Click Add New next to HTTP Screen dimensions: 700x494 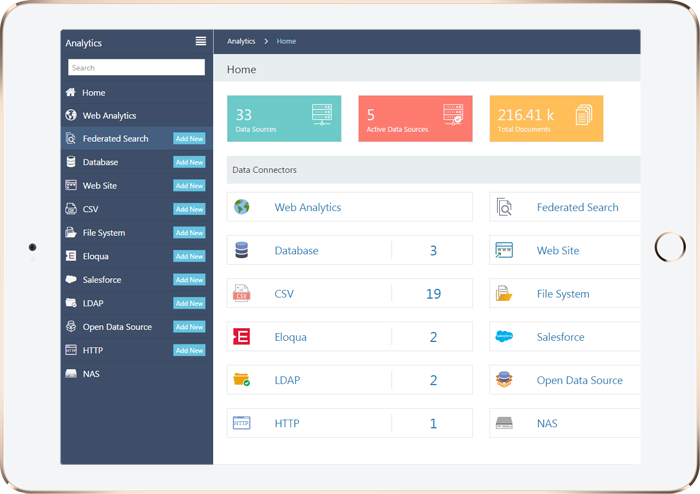point(189,350)
